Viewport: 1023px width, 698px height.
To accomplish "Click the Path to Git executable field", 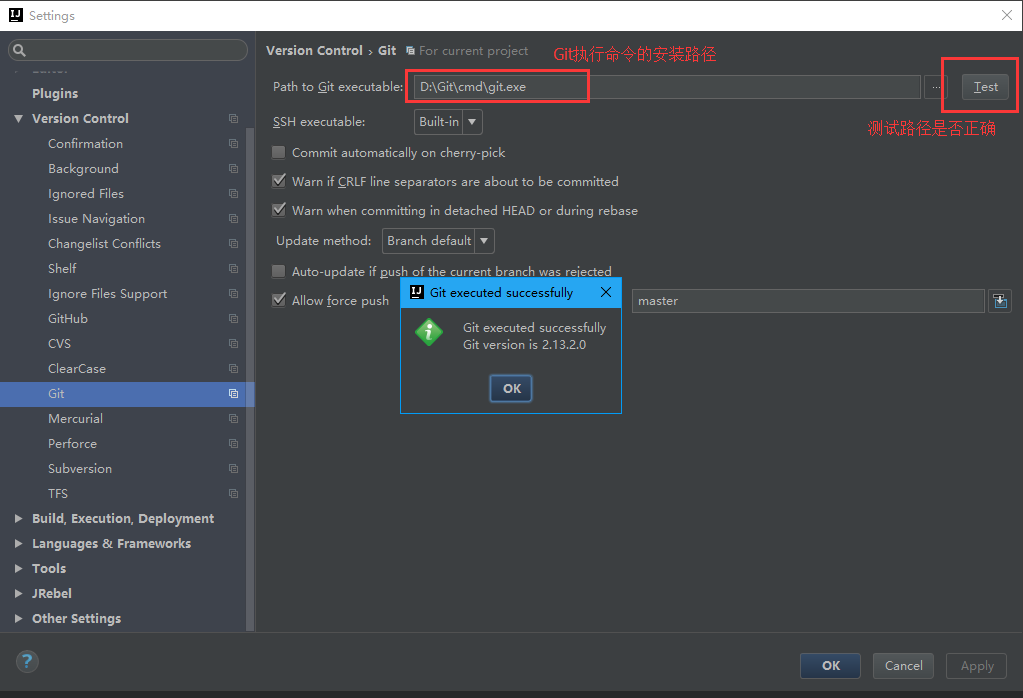I will point(660,87).
